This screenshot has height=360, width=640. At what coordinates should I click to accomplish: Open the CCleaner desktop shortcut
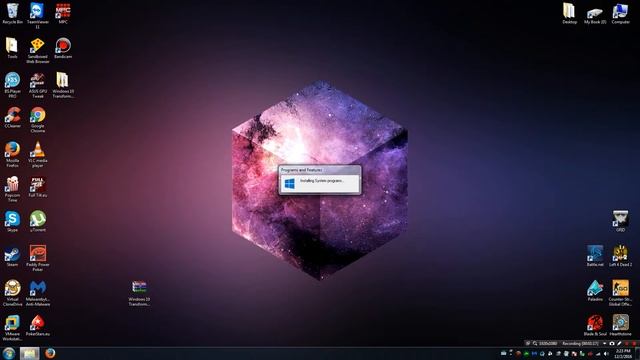pos(12,118)
